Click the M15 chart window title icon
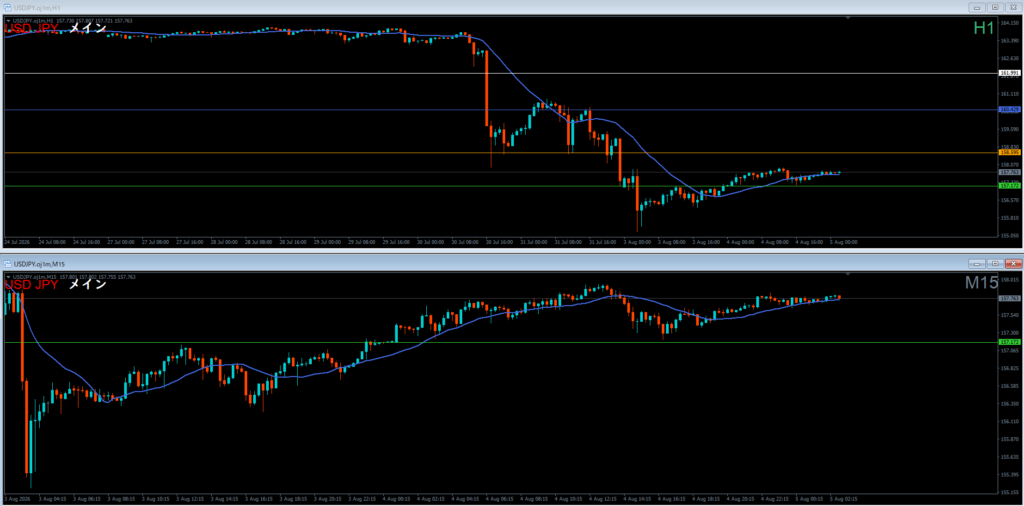Image resolution: width=1024 pixels, height=506 pixels. [8, 264]
